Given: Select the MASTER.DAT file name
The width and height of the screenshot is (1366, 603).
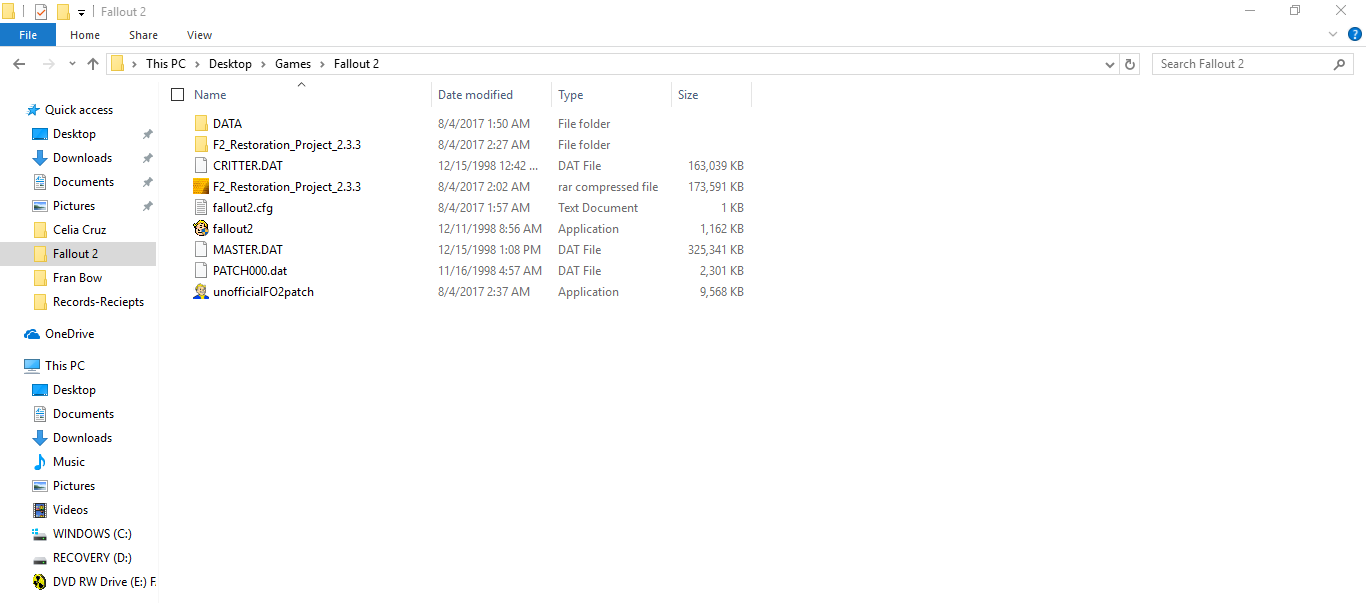Looking at the screenshot, I should 248,250.
